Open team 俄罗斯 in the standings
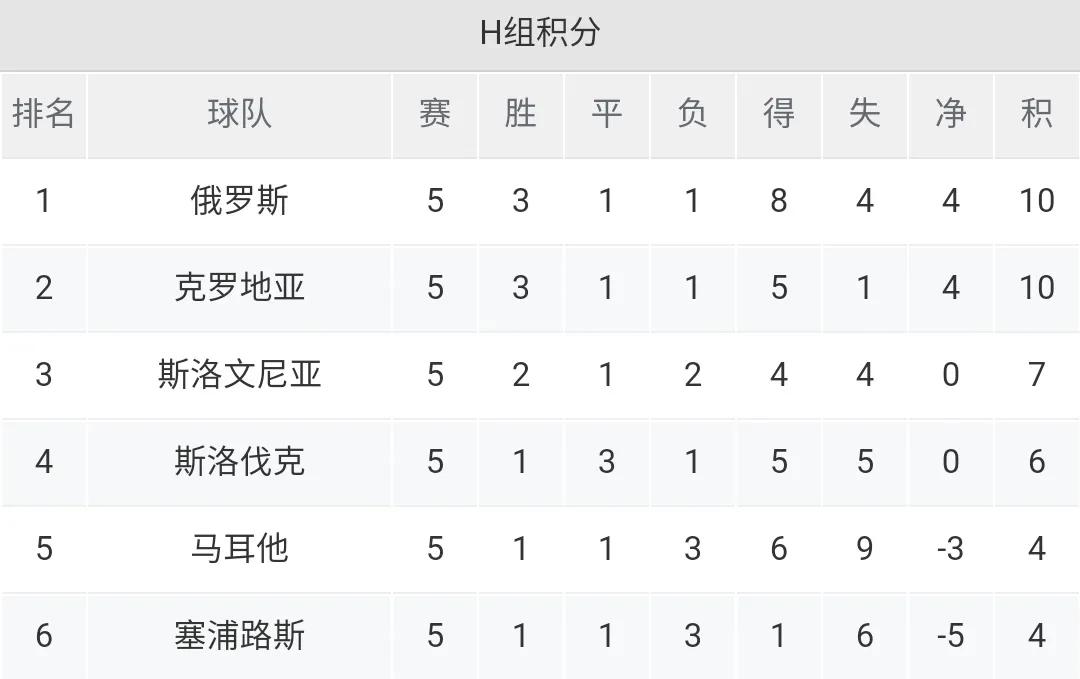 point(239,201)
